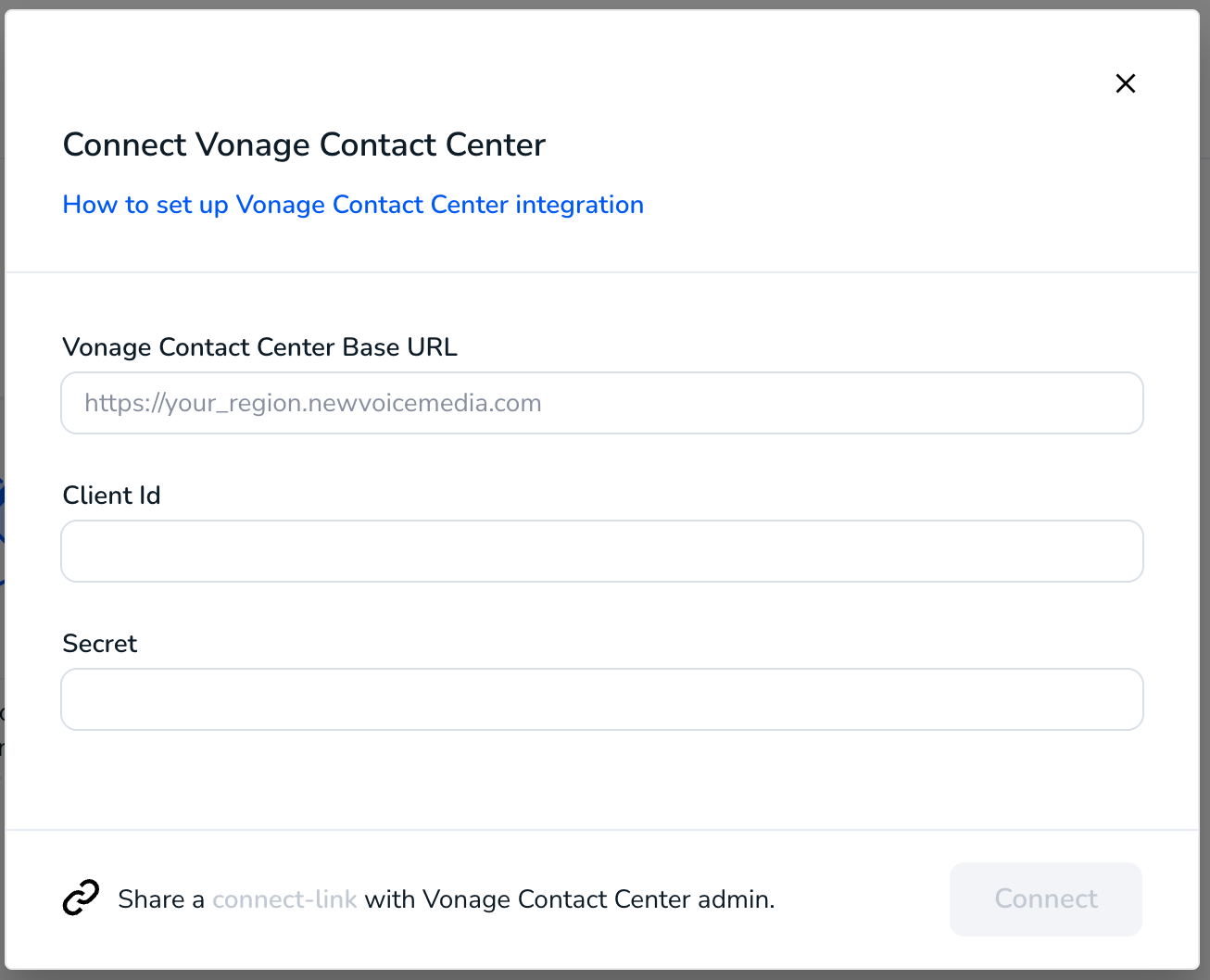
Task: Click the 'Share a' text in footer
Action: pos(161,899)
